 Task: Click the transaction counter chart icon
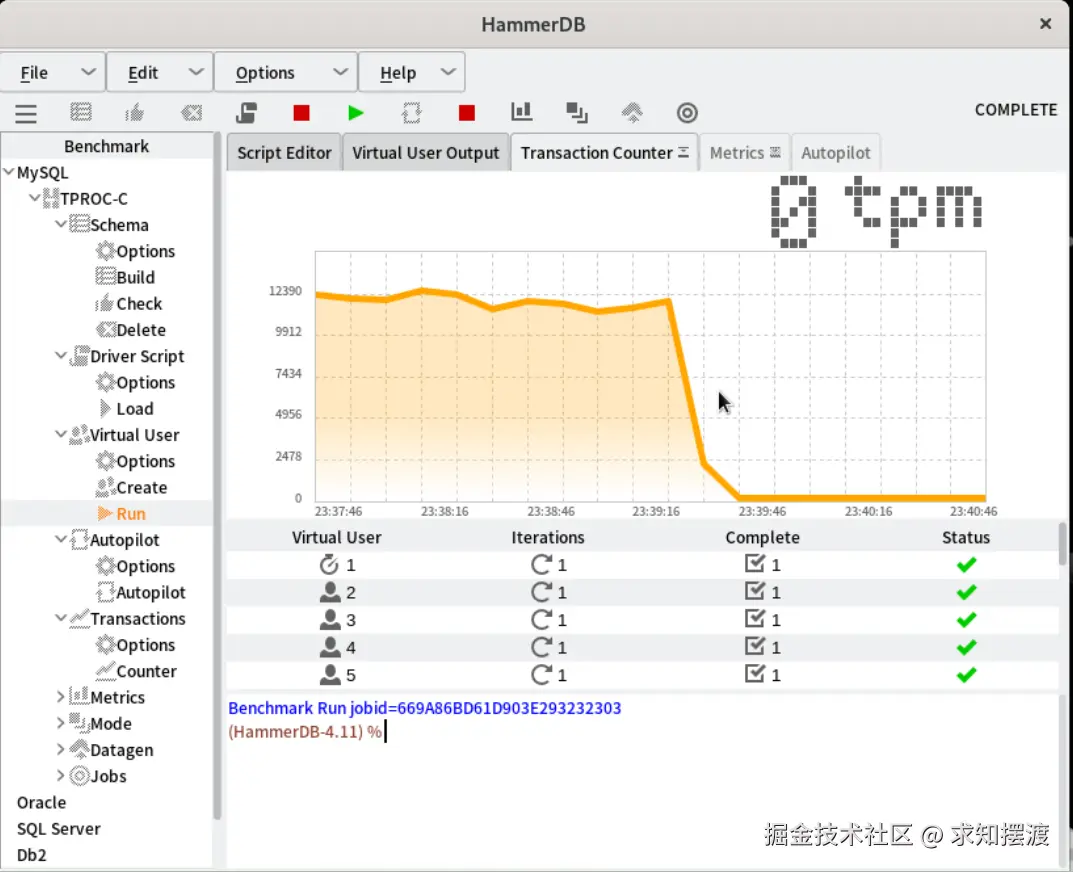point(521,112)
